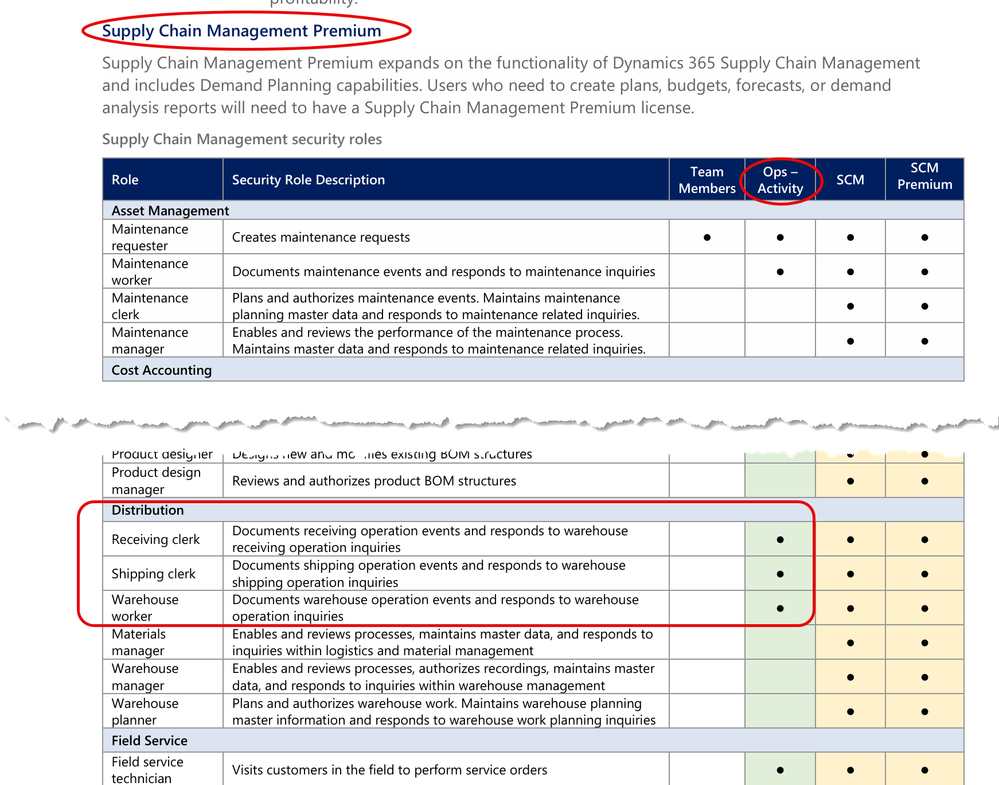Select the Asset Management section row
999x785 pixels.
pos(533,210)
